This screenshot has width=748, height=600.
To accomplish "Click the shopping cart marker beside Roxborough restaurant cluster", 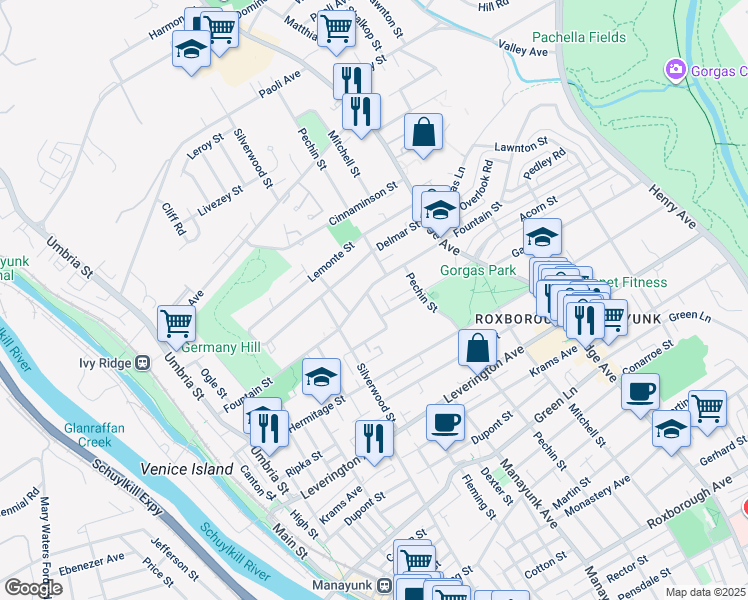I will pyautogui.click(x=615, y=319).
